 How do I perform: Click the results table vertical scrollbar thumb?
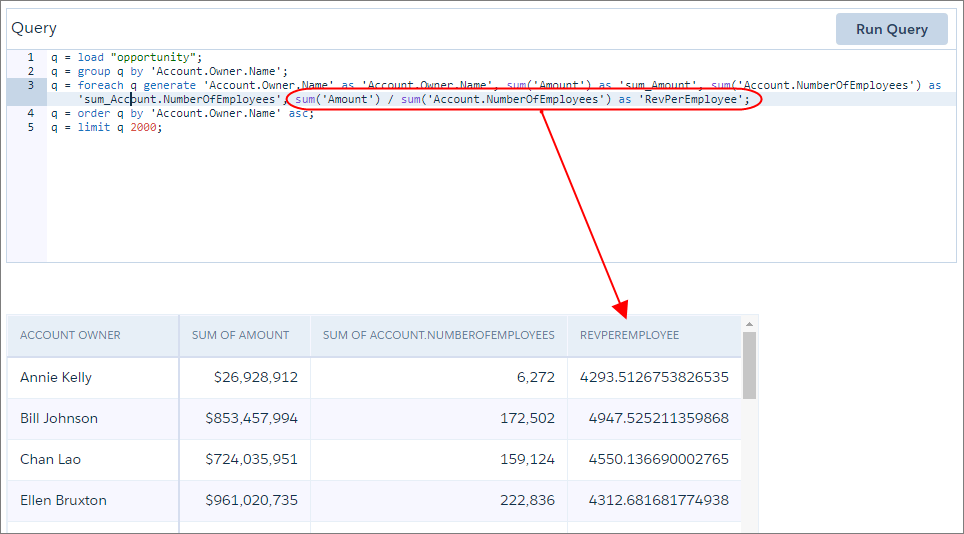749,366
